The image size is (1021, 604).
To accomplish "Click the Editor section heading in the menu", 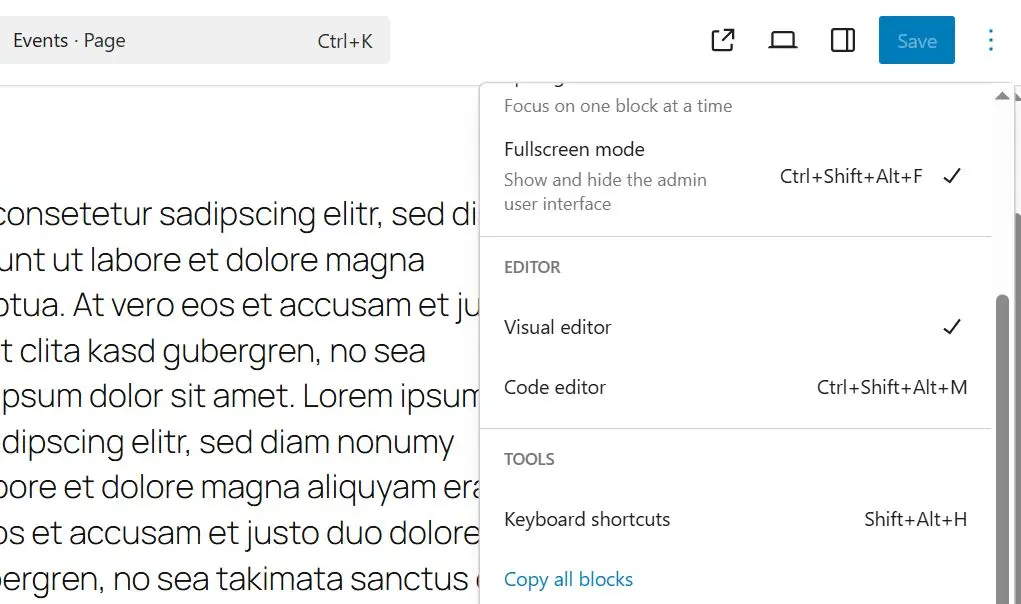I will [x=532, y=267].
